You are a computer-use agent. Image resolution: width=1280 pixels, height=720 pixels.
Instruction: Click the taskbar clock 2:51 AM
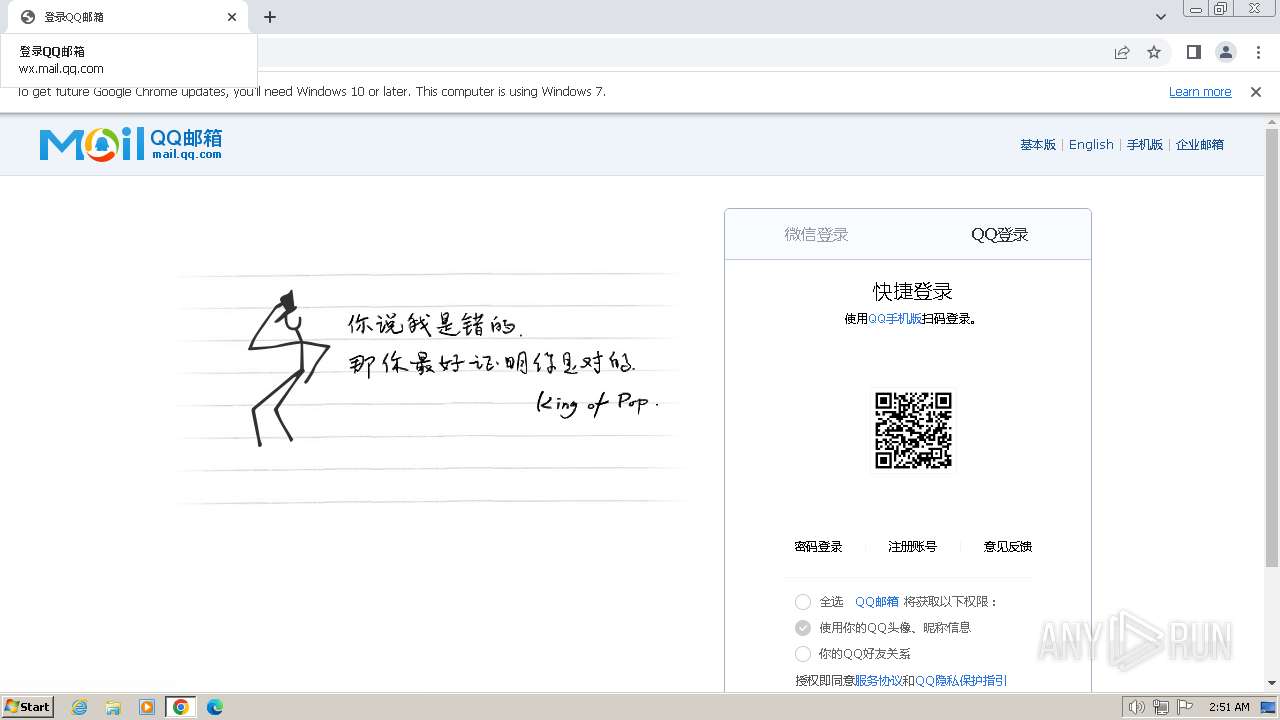pos(1229,707)
